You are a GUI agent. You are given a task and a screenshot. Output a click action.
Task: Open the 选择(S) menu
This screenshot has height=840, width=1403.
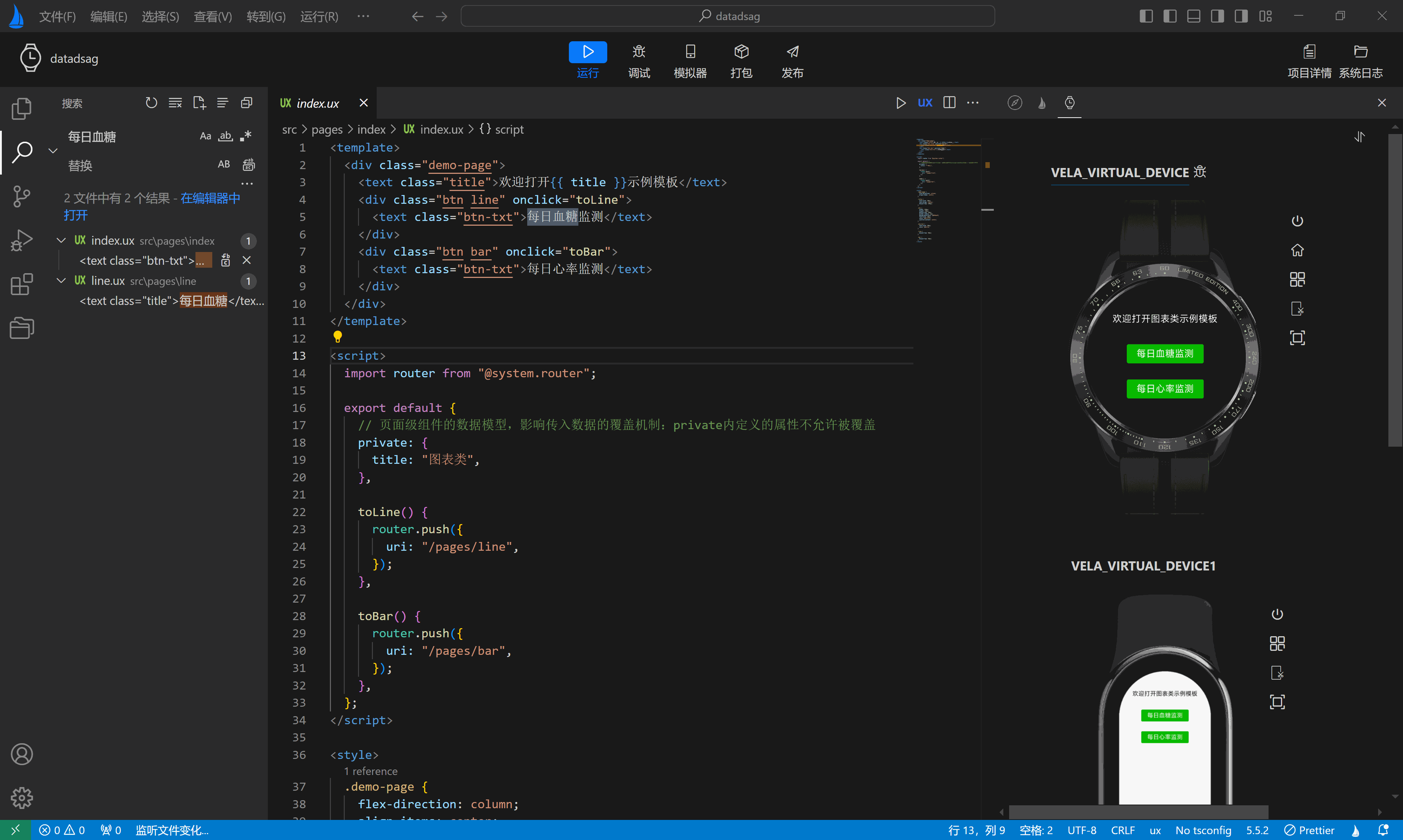pos(160,16)
